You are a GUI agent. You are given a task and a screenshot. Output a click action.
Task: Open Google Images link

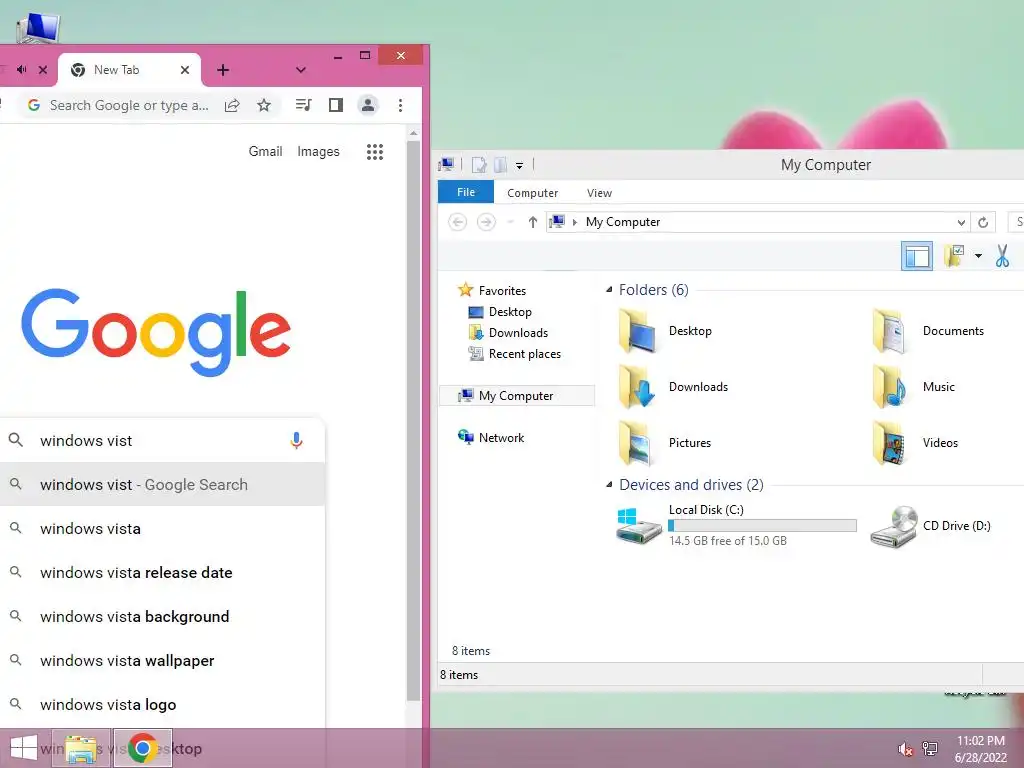318,152
